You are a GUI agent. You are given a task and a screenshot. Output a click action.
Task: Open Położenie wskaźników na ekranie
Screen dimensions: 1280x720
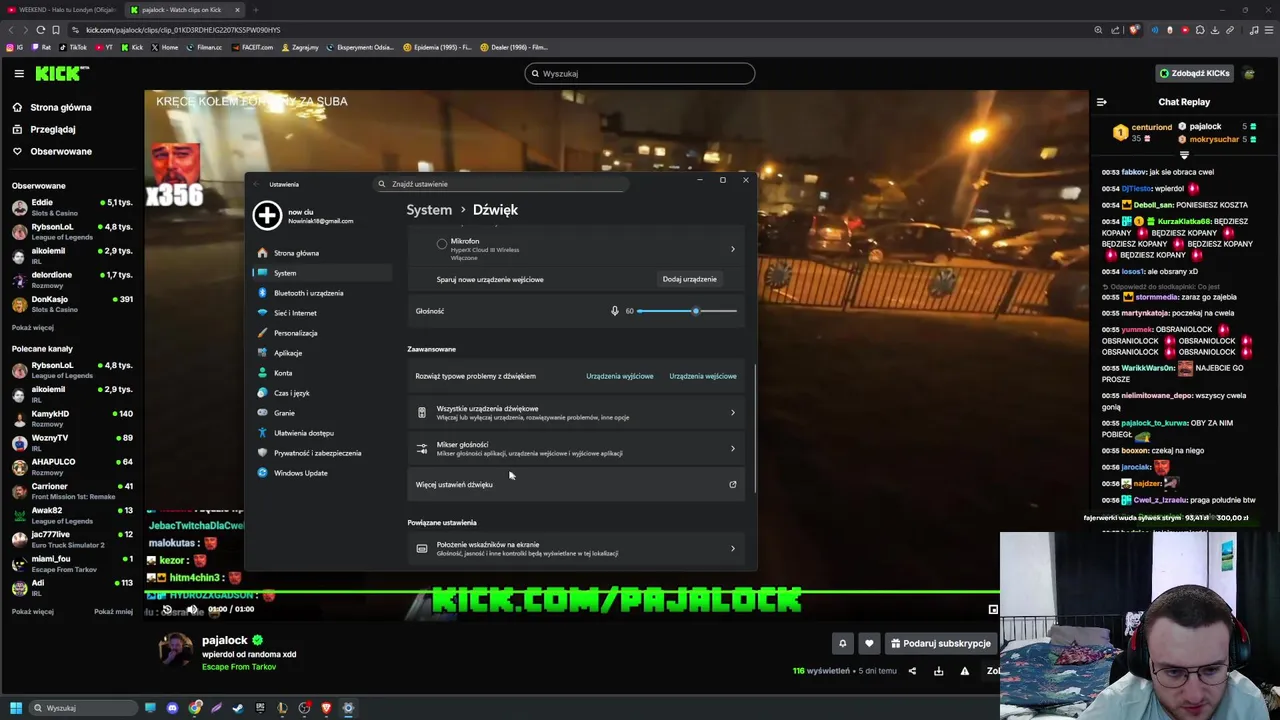coord(577,548)
